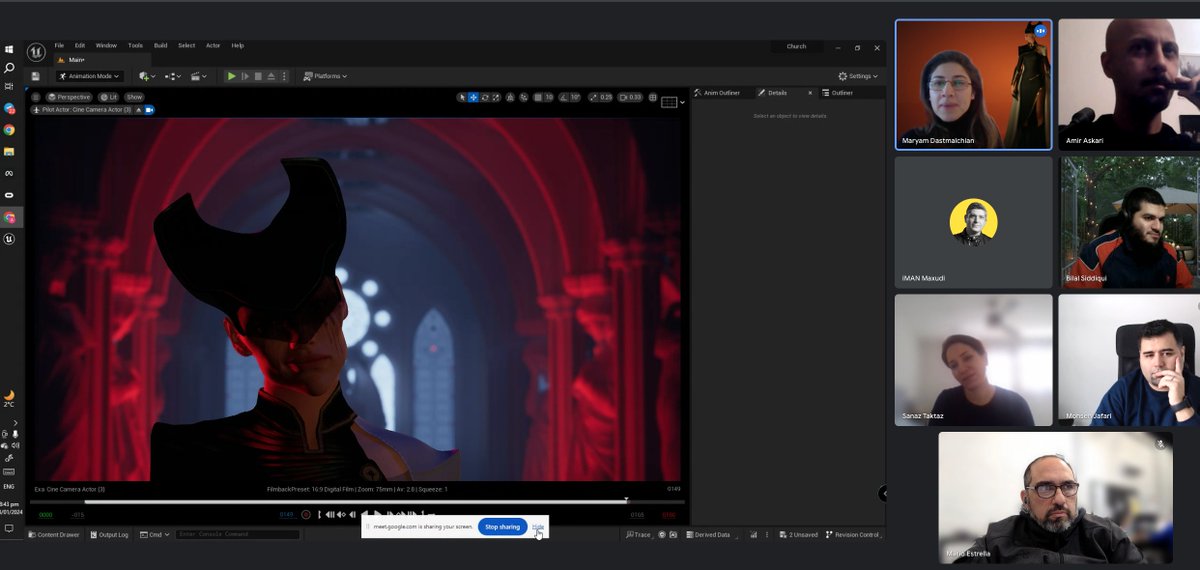Click the sequence scrub bar in viewport
The image size is (1200, 570).
(x=358, y=502)
